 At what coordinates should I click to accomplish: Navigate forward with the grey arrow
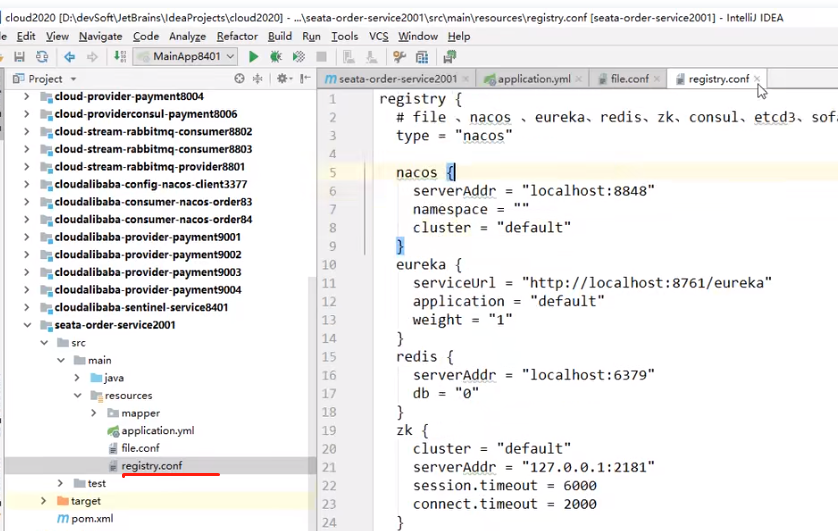click(x=92, y=57)
